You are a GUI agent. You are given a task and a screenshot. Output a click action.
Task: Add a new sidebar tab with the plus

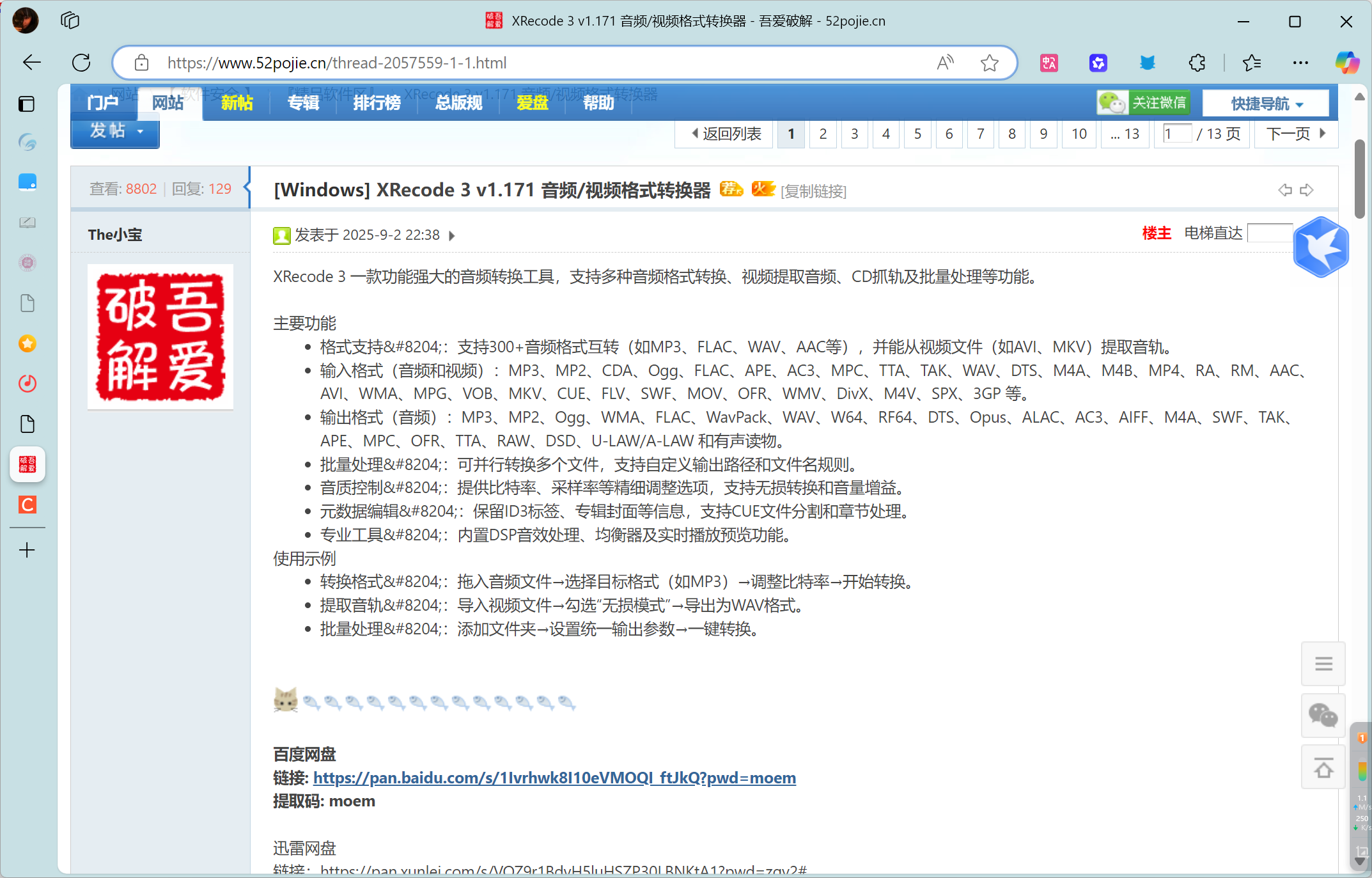[x=27, y=550]
